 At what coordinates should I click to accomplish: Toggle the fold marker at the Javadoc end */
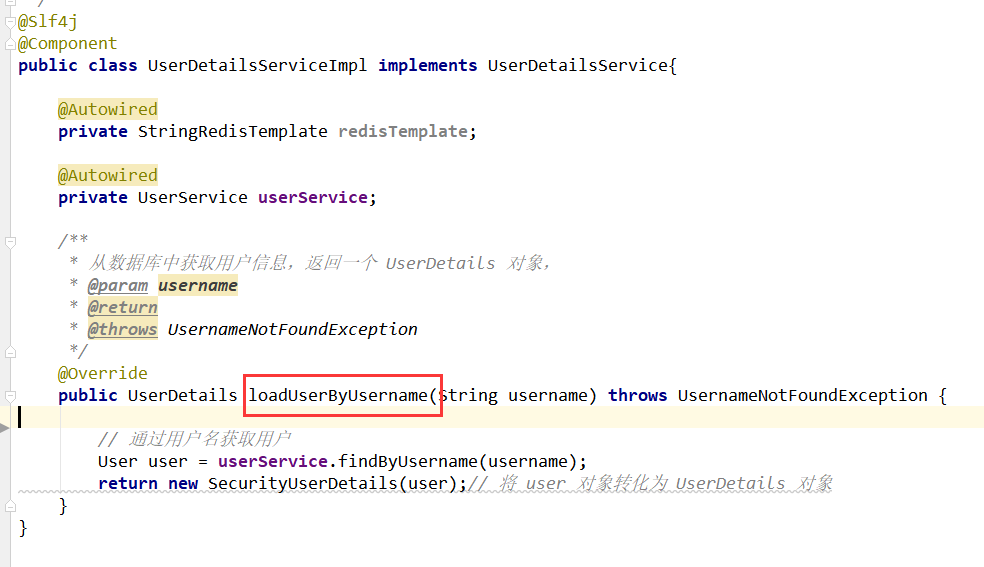click(x=10, y=352)
